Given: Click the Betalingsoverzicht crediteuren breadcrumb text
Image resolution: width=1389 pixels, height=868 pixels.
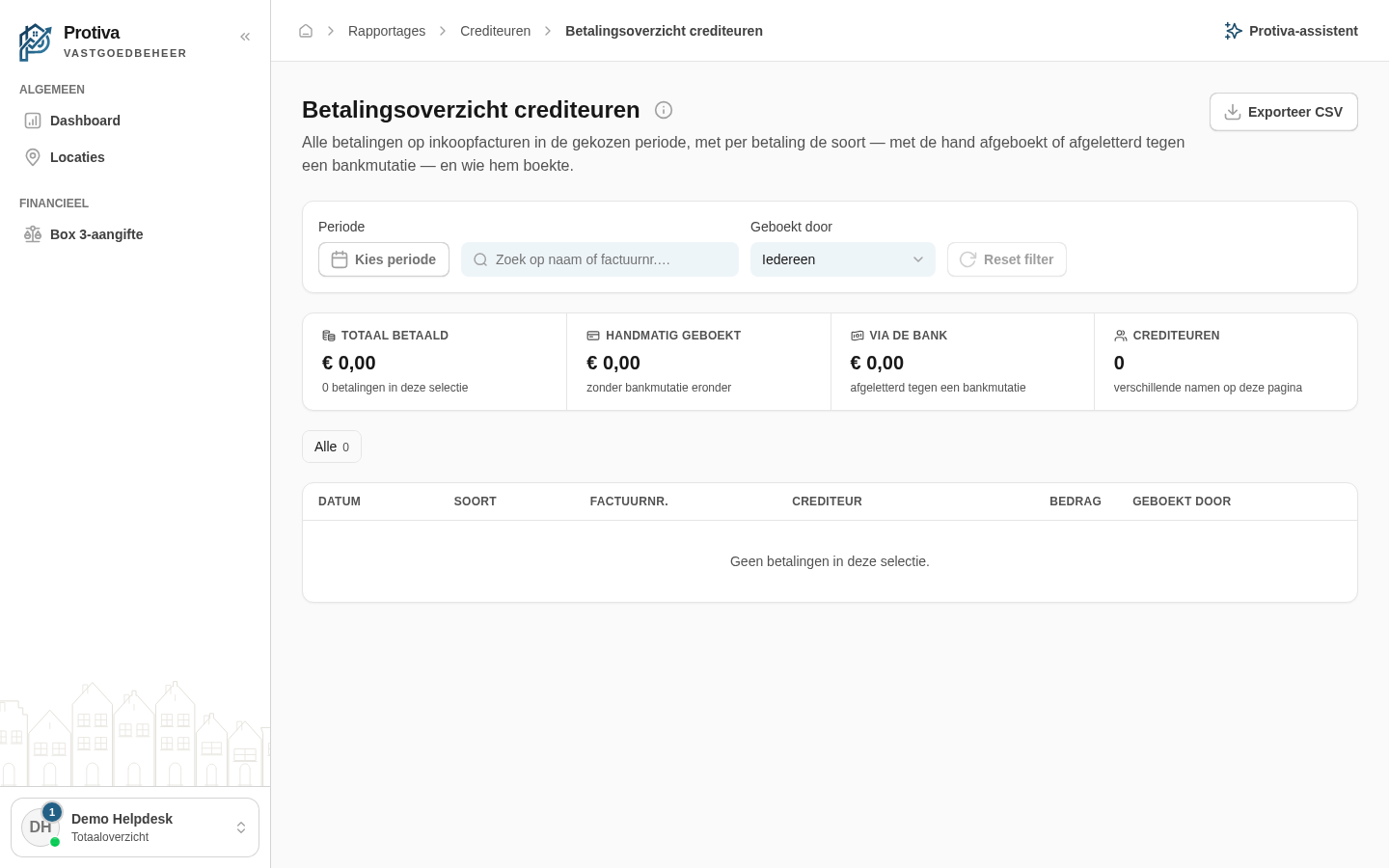Looking at the screenshot, I should tap(664, 31).
